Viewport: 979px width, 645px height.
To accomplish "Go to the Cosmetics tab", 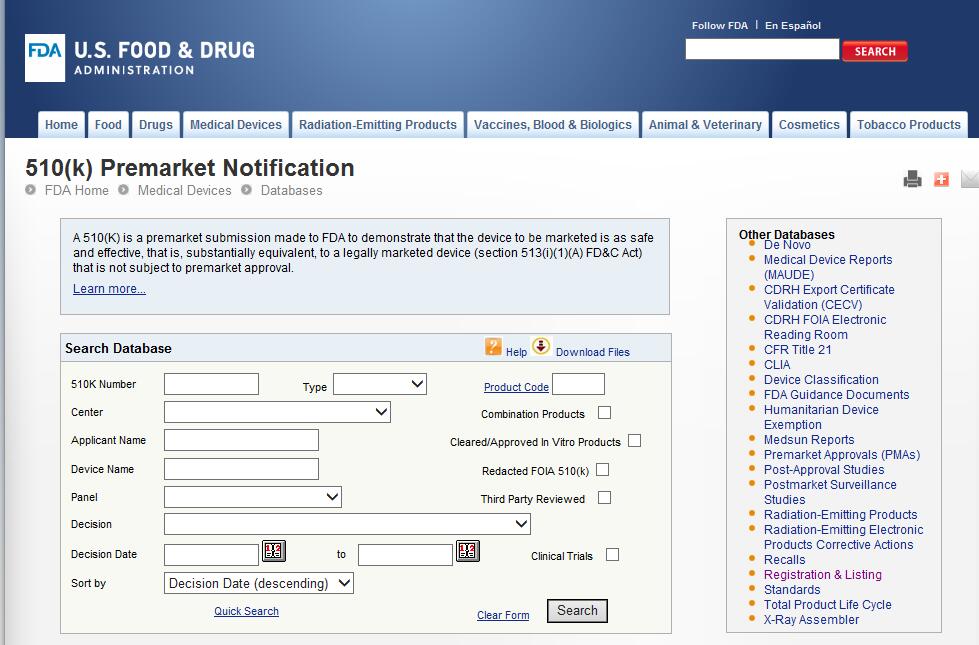I will 809,125.
